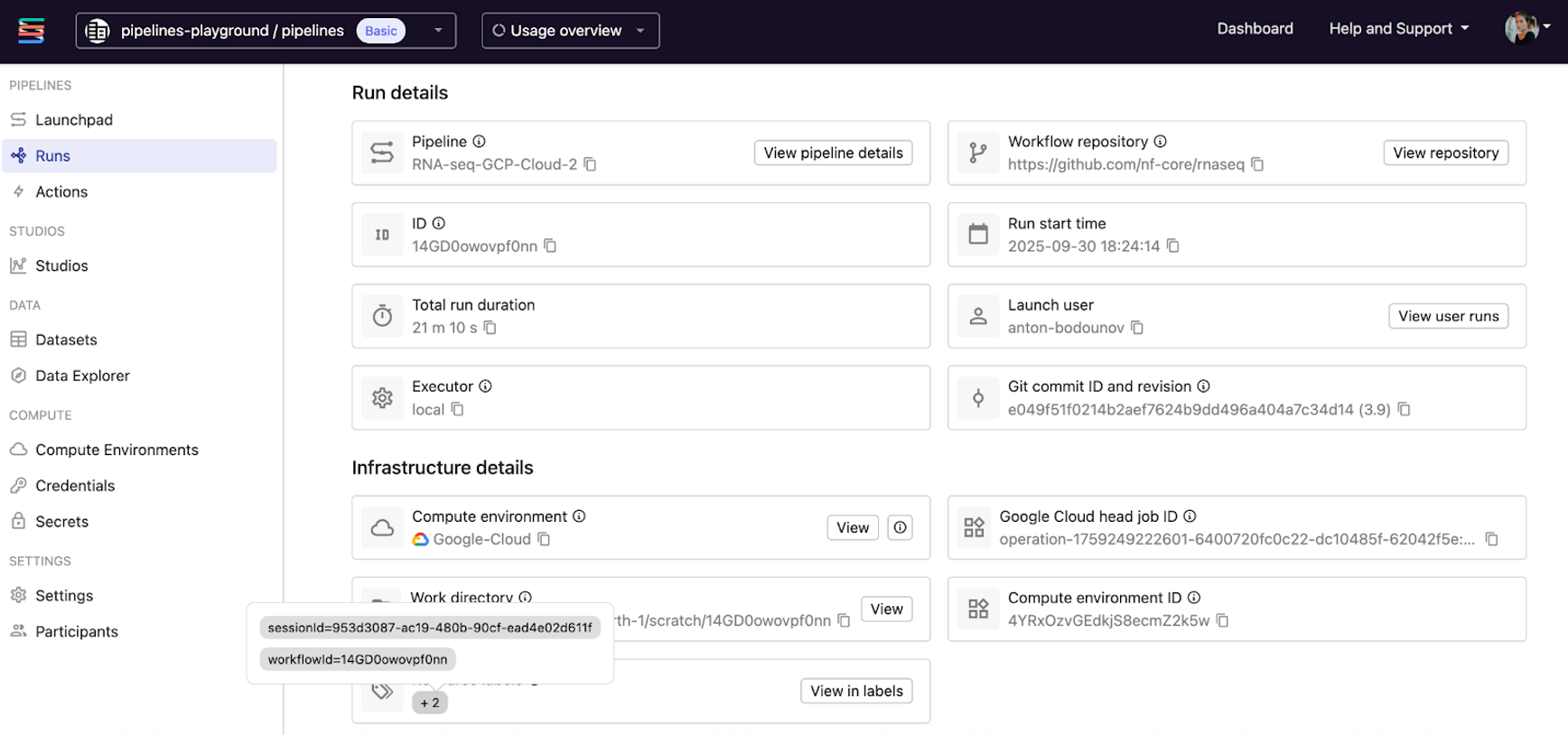Open Runs in the sidebar
This screenshot has height=735, width=1568.
click(139, 155)
